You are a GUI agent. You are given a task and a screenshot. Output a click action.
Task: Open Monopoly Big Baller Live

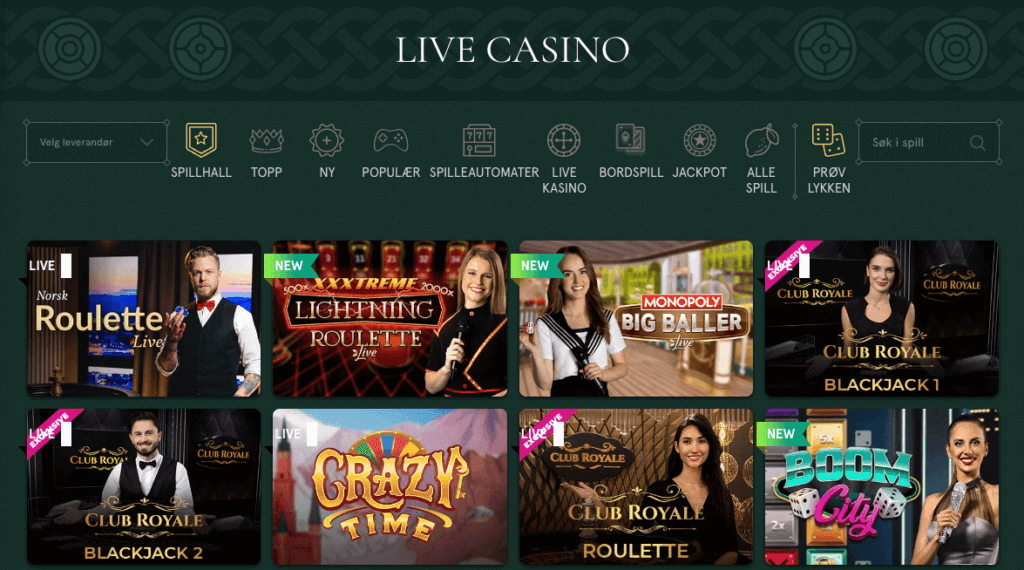click(635, 319)
